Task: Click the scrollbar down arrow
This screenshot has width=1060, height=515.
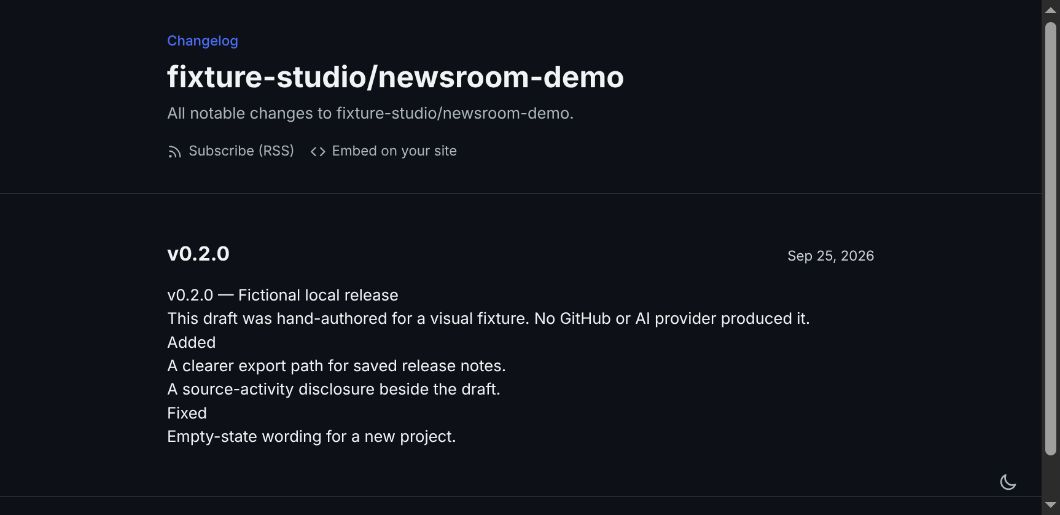Action: 1051,506
